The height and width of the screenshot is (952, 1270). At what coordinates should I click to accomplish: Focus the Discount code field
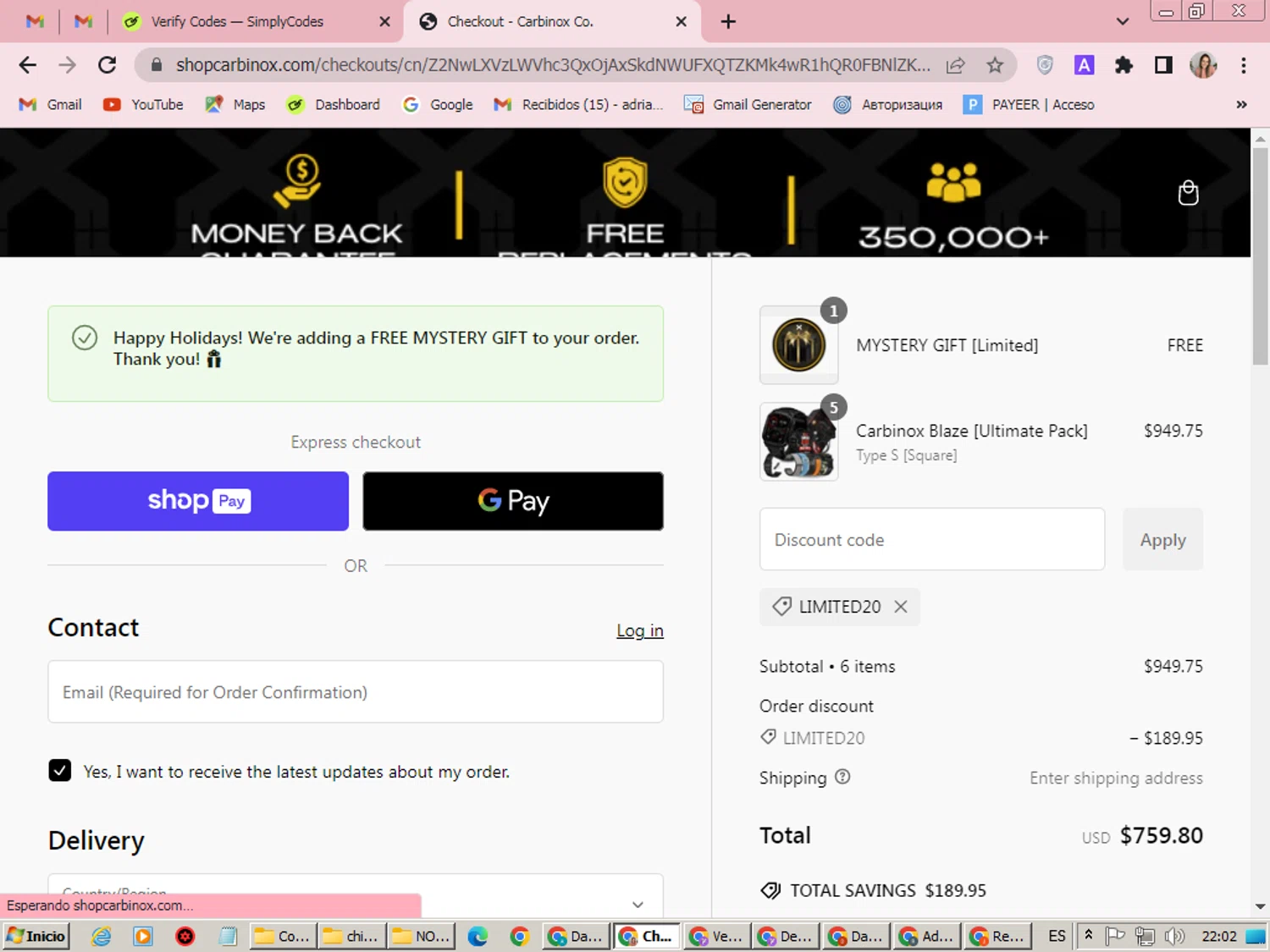point(932,539)
